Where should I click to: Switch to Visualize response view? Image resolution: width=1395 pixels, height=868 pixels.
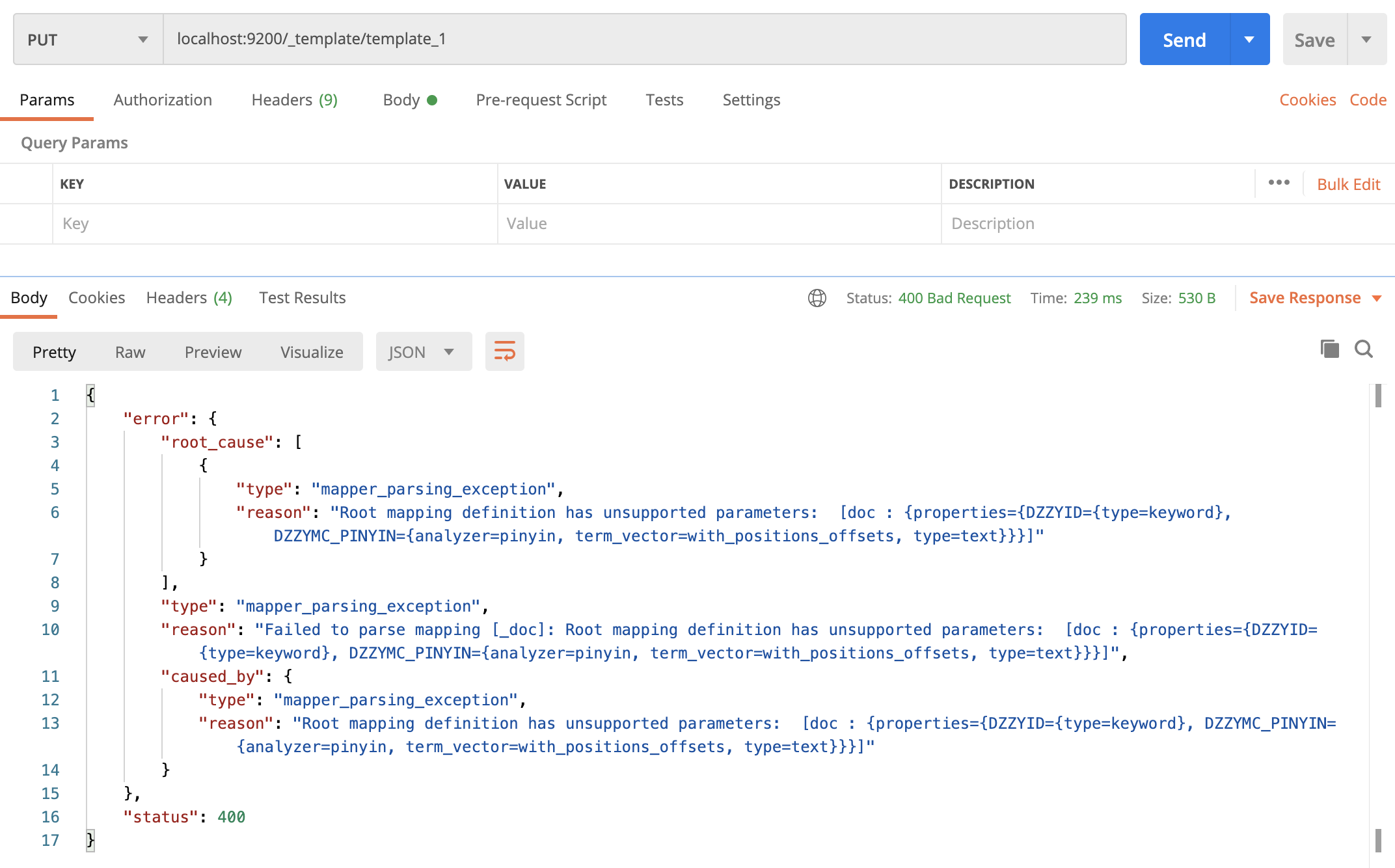[312, 352]
